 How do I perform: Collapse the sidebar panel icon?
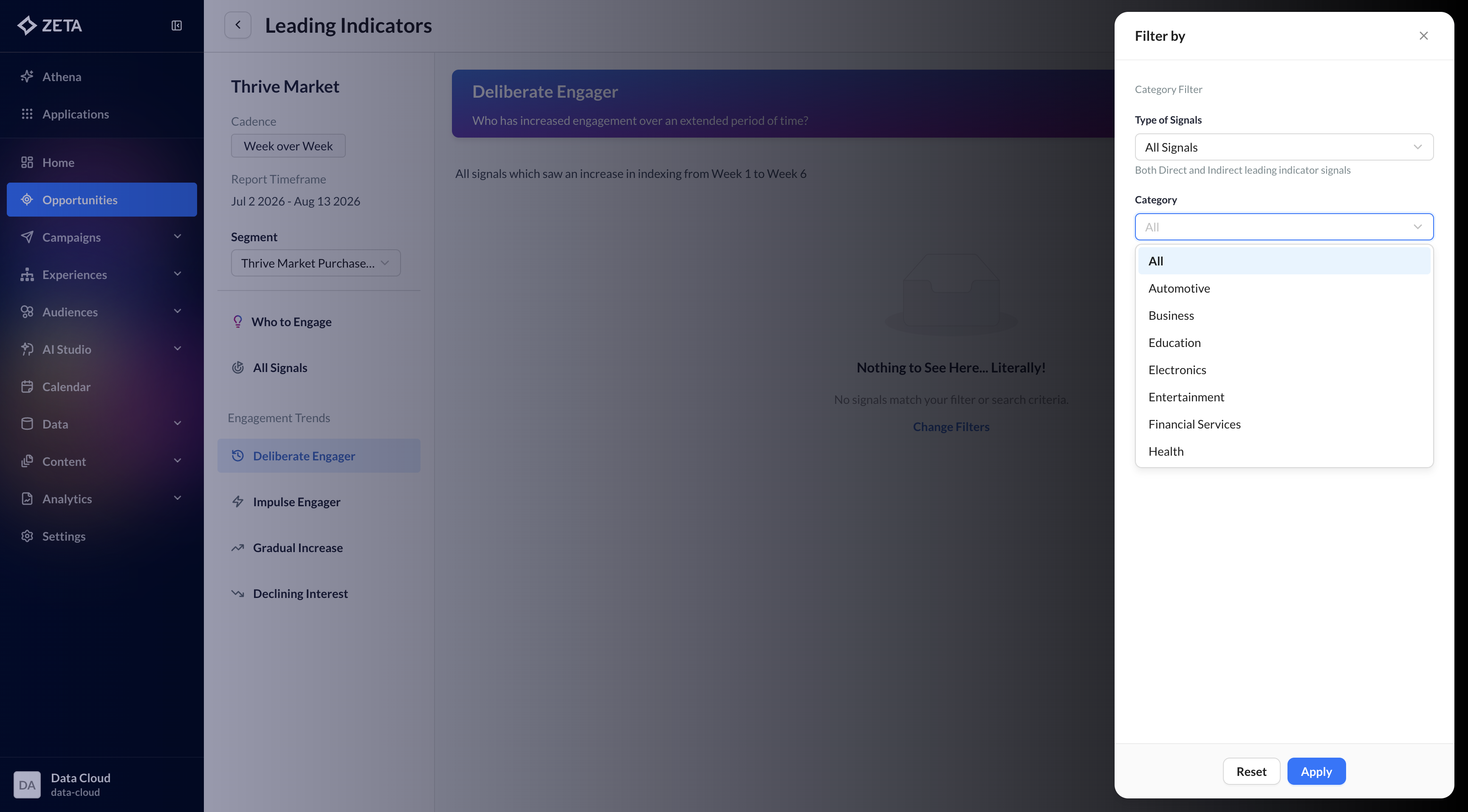tap(177, 25)
